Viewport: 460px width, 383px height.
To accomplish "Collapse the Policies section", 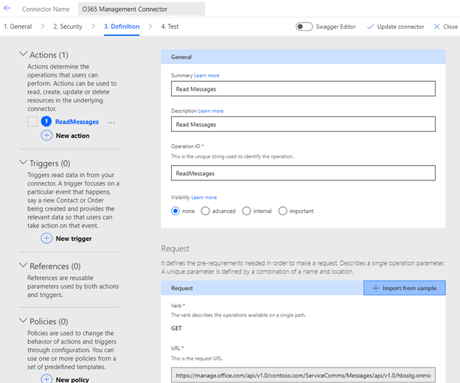I will pos(23,320).
